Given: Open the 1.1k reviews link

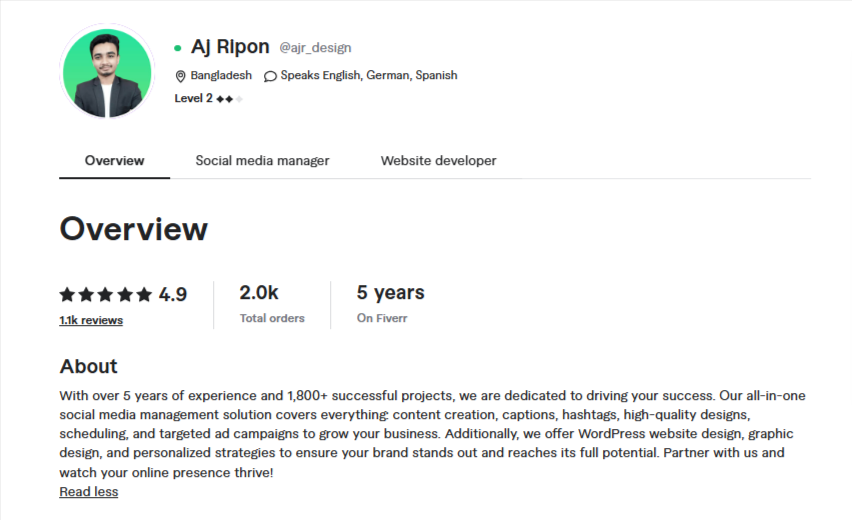Looking at the screenshot, I should [x=91, y=320].
